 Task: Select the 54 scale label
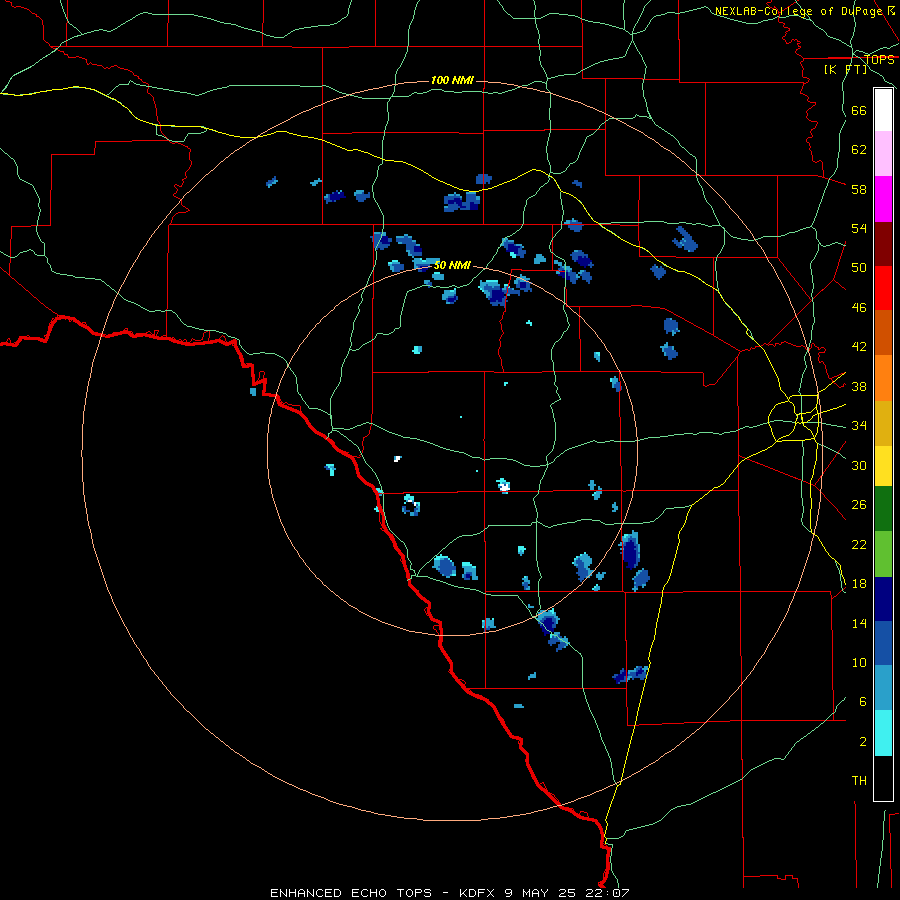(x=859, y=228)
